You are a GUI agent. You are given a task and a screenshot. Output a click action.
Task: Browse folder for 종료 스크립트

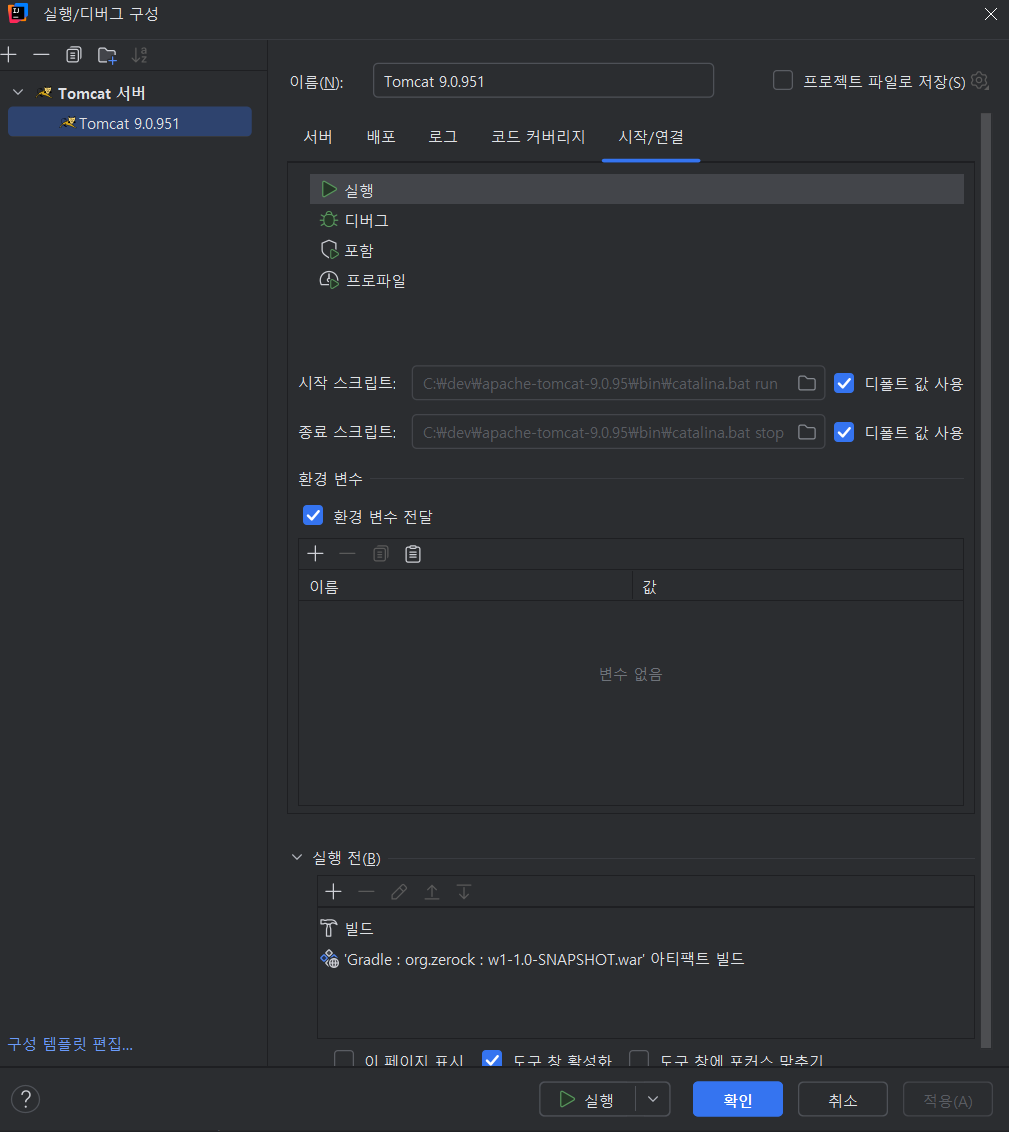point(807,432)
